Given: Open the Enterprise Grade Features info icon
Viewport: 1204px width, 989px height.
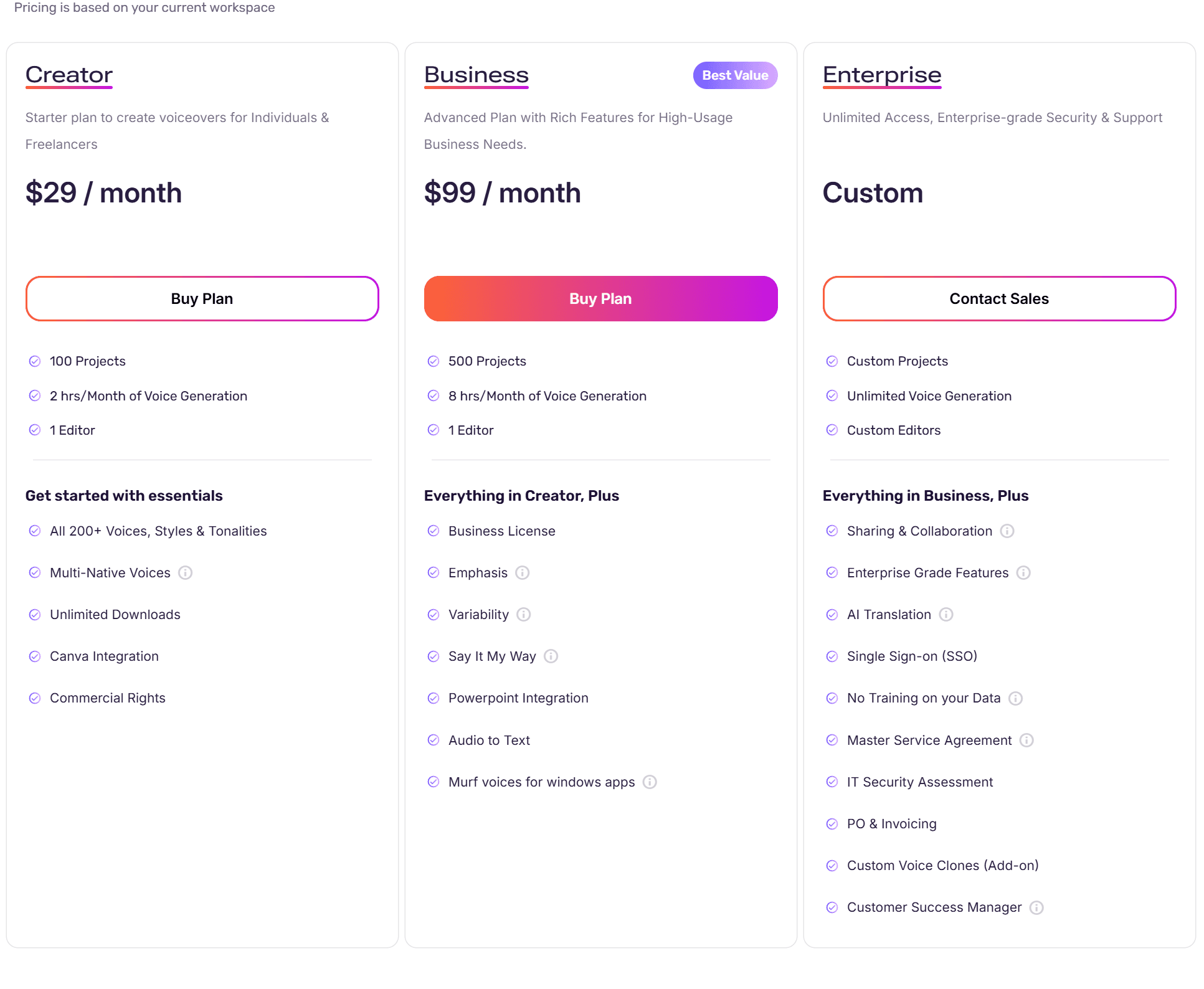Looking at the screenshot, I should pyautogui.click(x=1023, y=572).
